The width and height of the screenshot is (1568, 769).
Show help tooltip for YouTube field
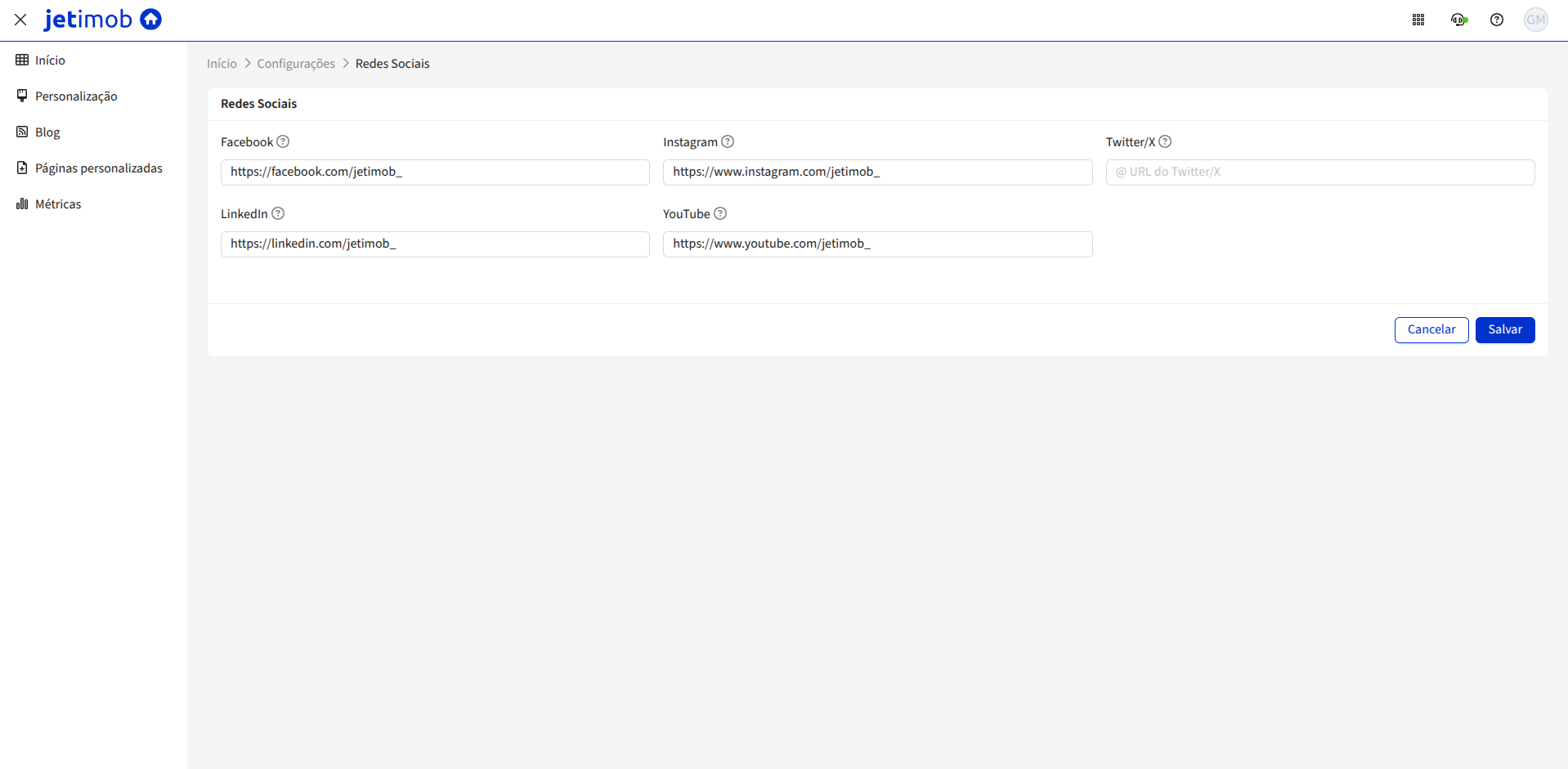(720, 213)
